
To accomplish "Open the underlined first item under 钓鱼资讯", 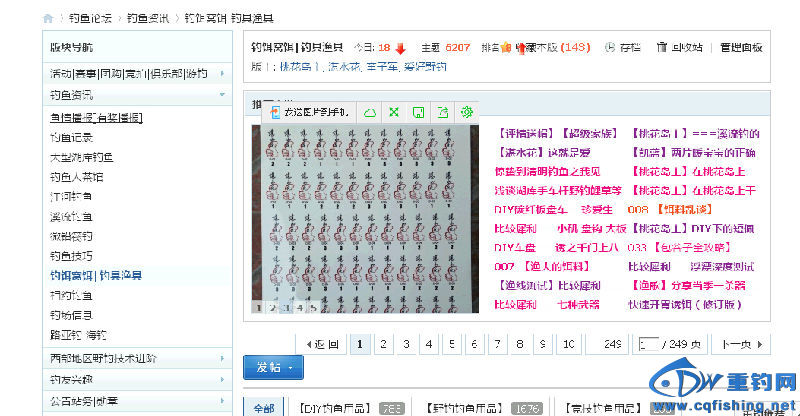I will 96,118.
